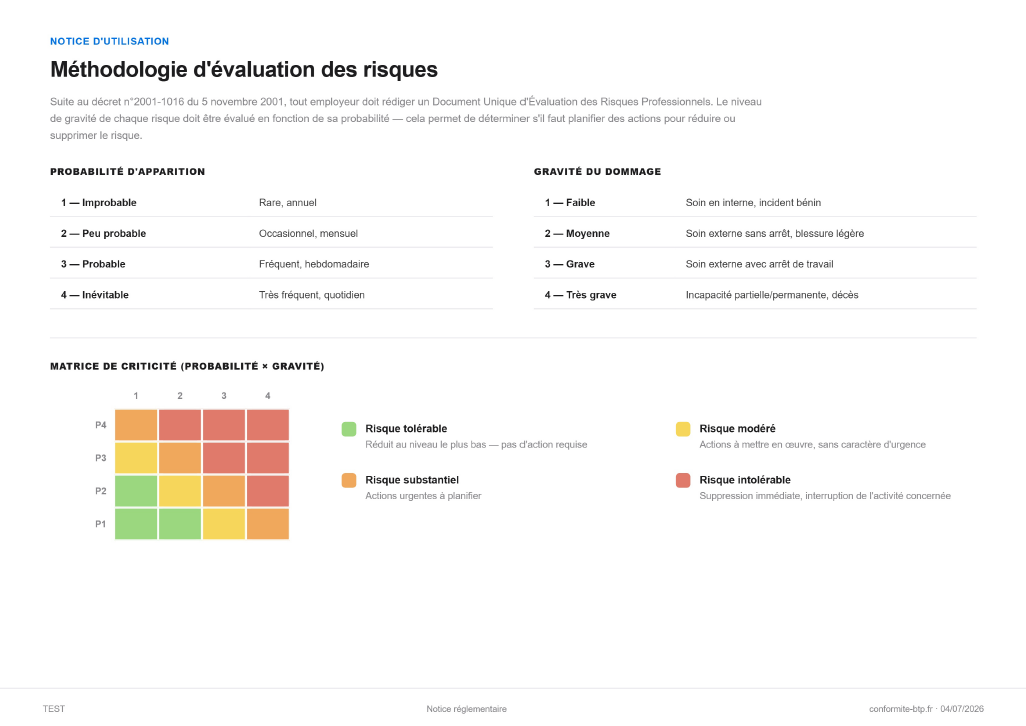
Task: Click the '3 — Grave' severity row
Action: [x=755, y=264]
